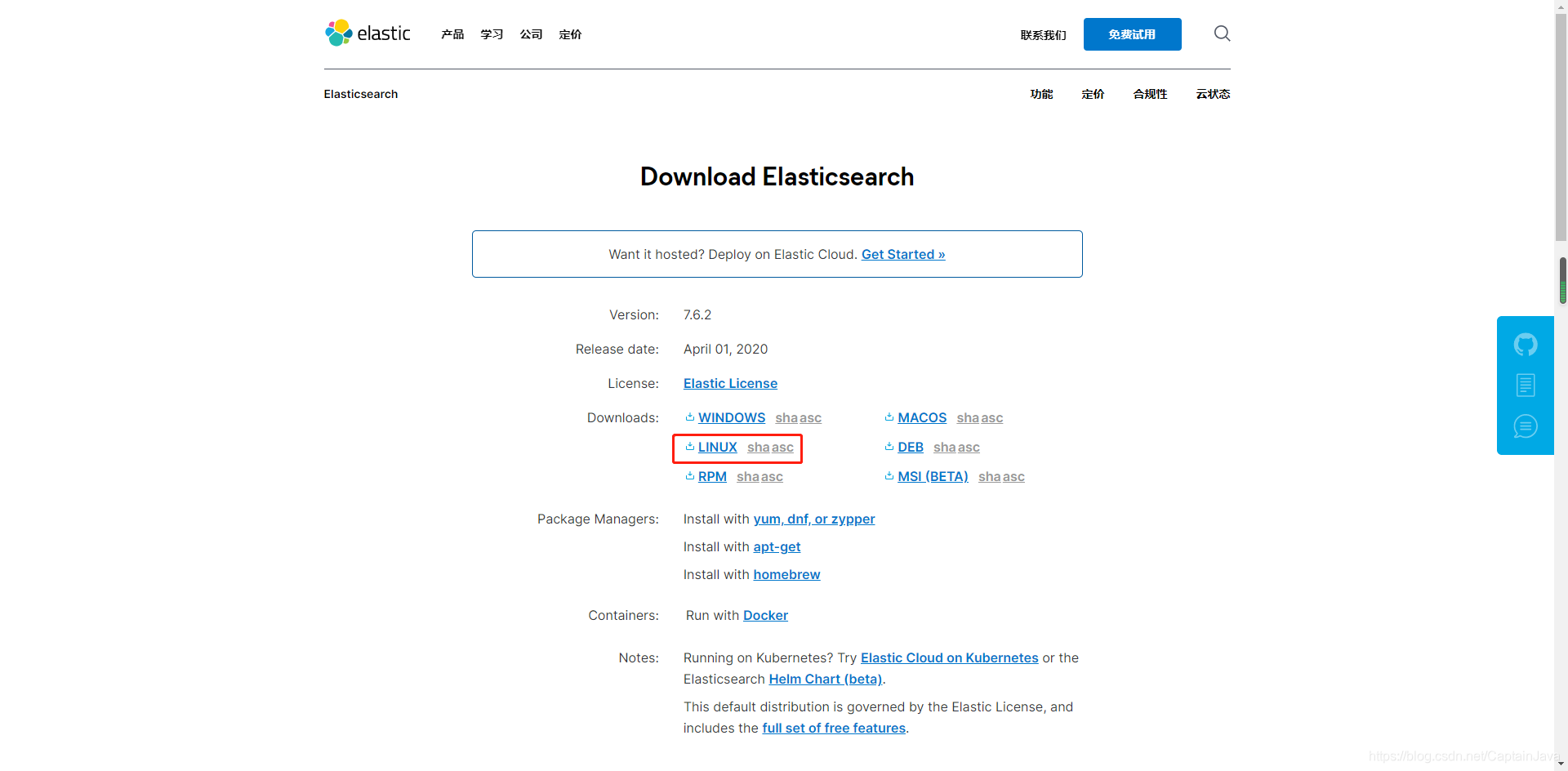Viewport: 1568px width, 771px height.
Task: Open the apt-get install link
Action: point(777,546)
